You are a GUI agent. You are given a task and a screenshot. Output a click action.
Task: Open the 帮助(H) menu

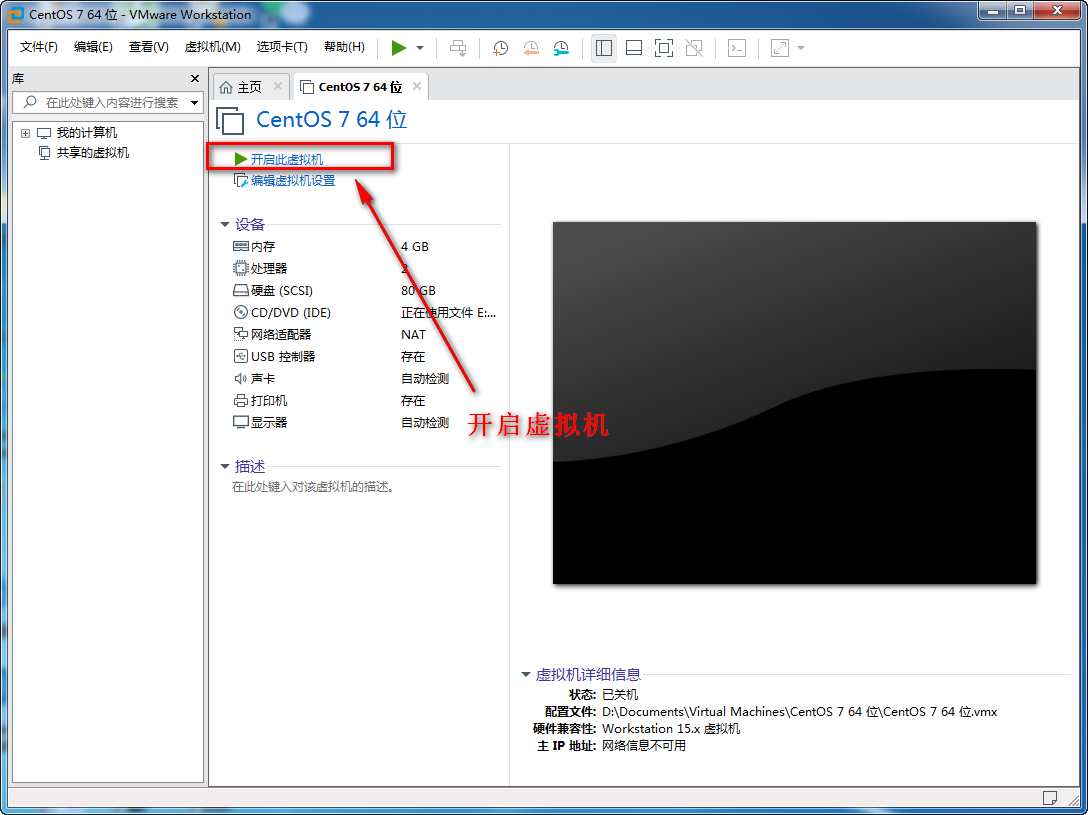coord(344,47)
